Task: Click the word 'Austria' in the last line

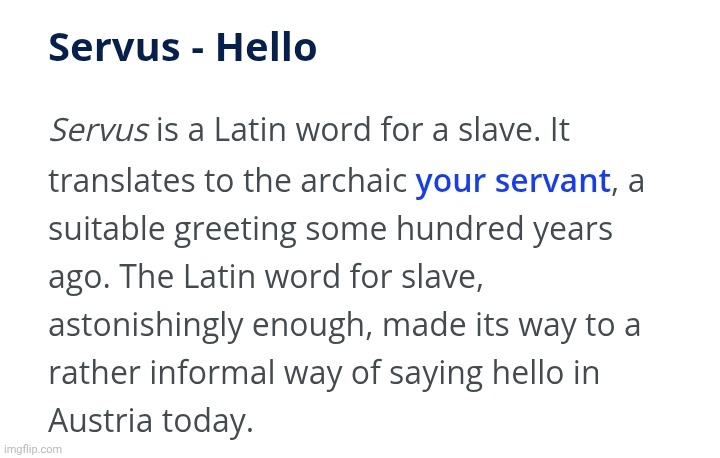Action: (97, 420)
